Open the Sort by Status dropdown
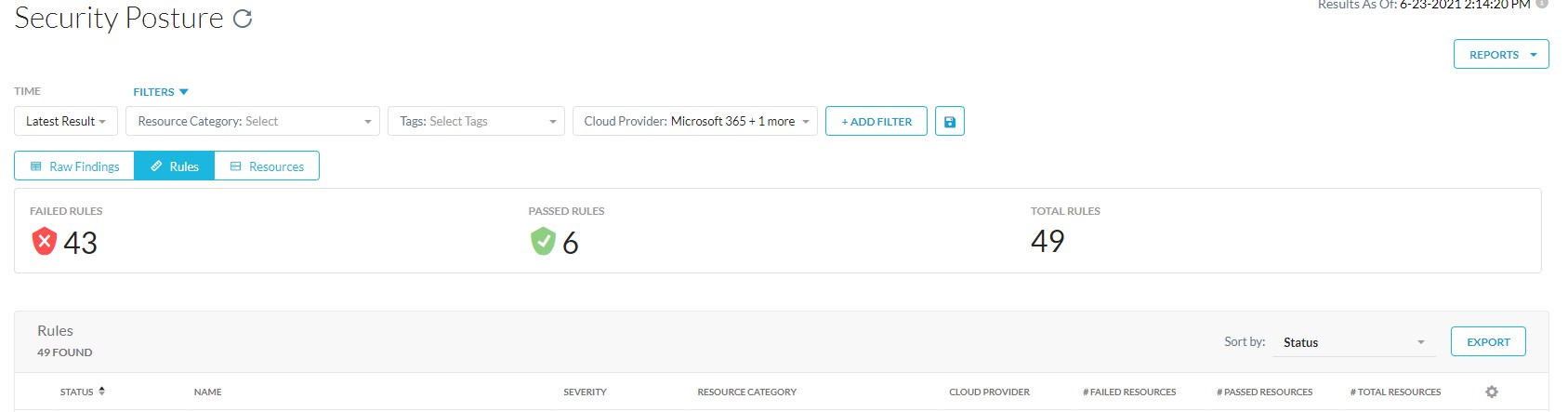 click(1353, 342)
